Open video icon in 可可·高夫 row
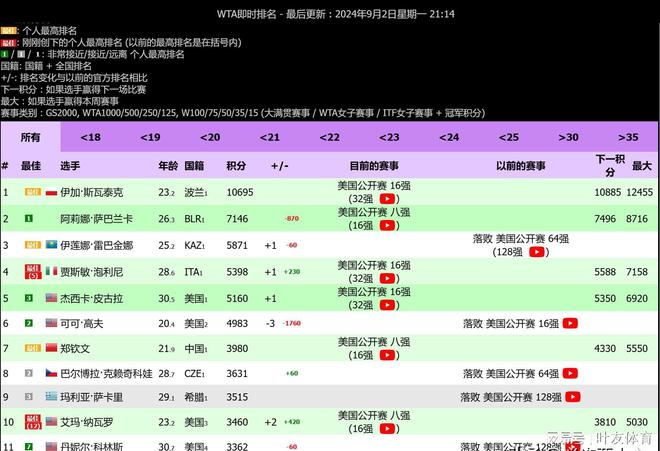This screenshot has width=660, height=451. coord(570,323)
